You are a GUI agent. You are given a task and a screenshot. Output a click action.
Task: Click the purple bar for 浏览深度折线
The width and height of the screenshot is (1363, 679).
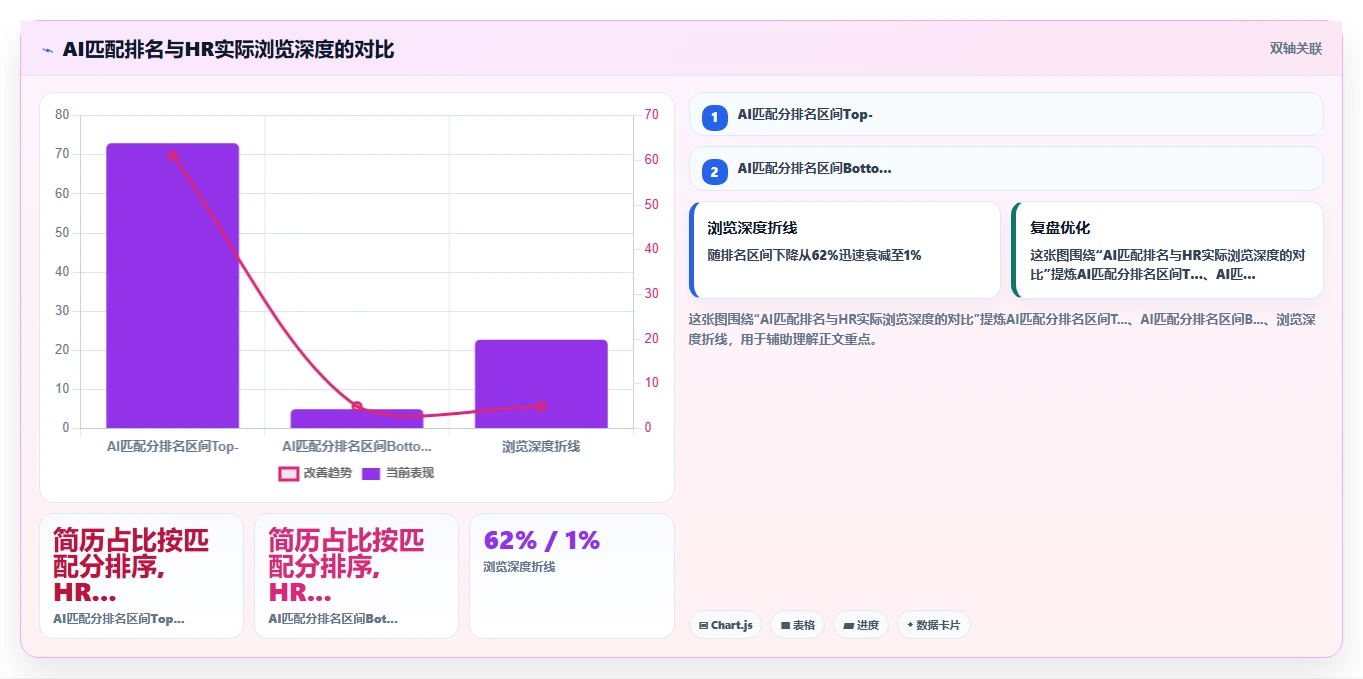[x=541, y=384]
